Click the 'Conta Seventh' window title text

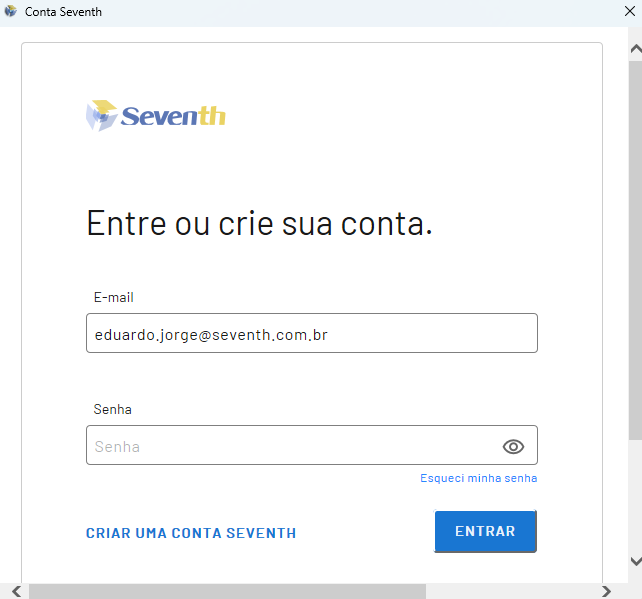click(x=63, y=12)
